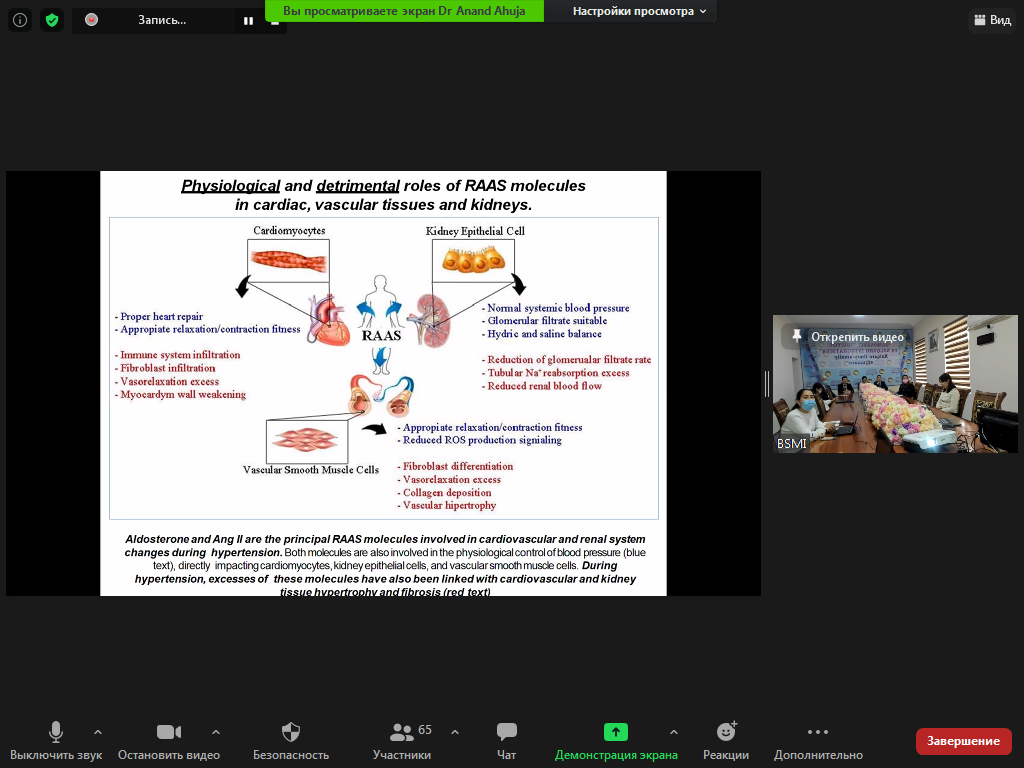
Task: Open the meeting info icon
Action: tap(20, 20)
